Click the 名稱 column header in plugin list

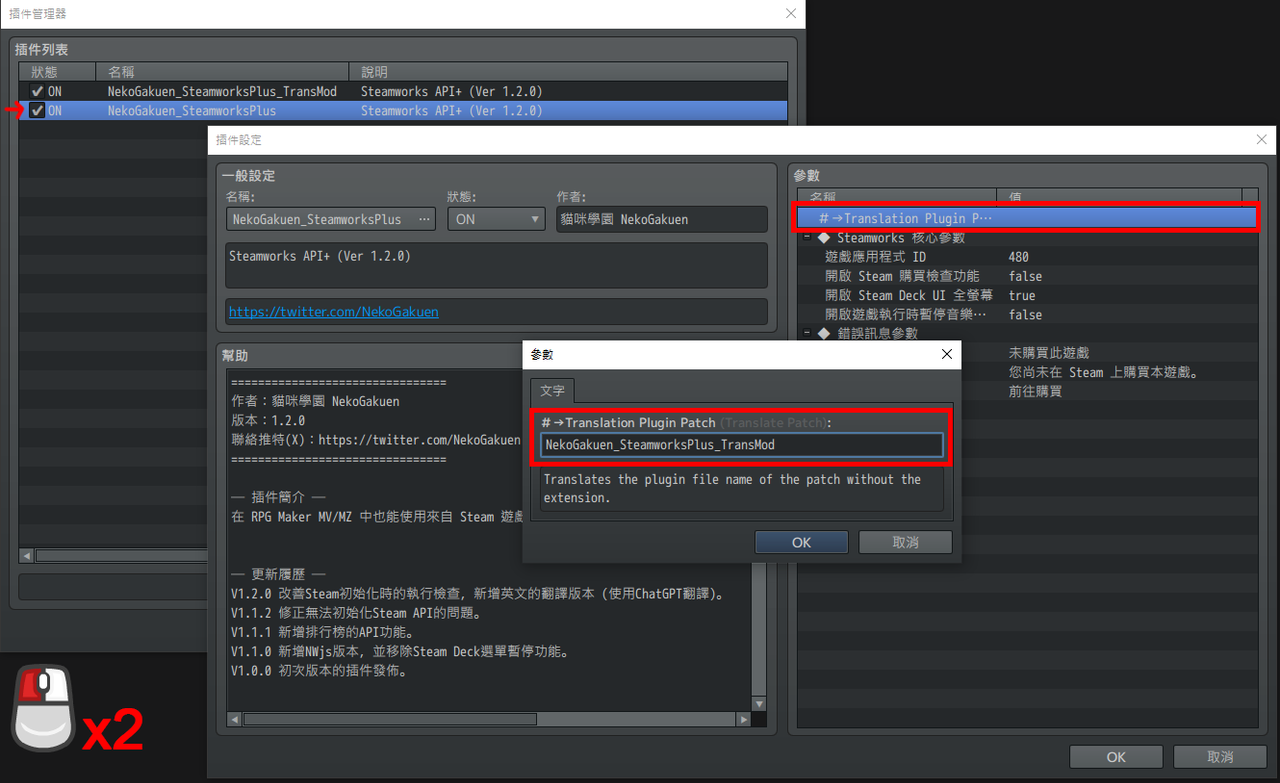[x=222, y=72]
